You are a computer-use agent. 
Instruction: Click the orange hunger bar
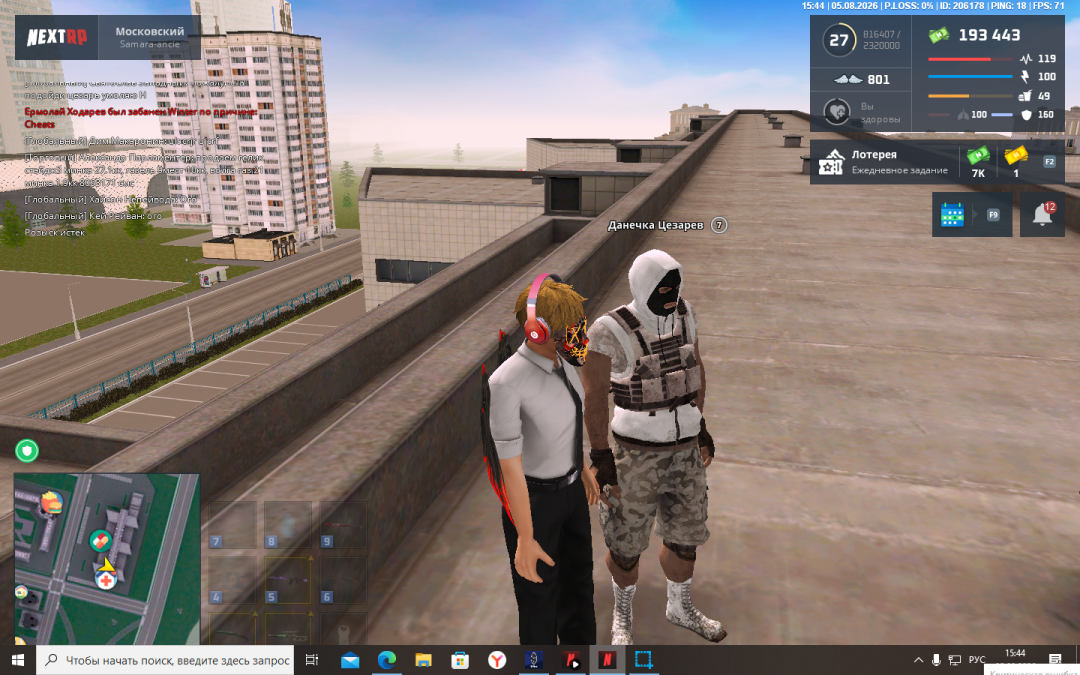(x=970, y=96)
